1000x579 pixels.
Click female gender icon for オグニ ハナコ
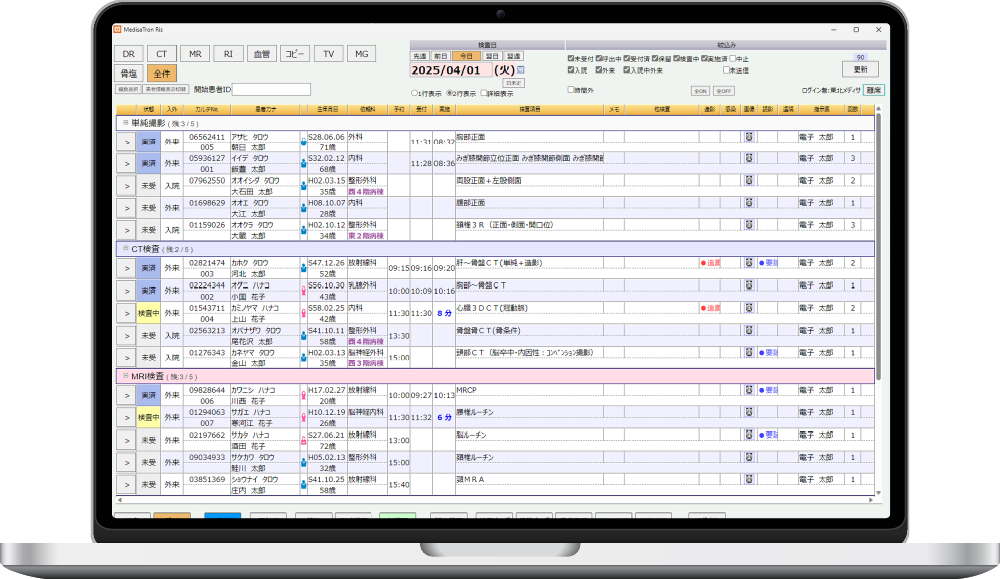point(304,290)
